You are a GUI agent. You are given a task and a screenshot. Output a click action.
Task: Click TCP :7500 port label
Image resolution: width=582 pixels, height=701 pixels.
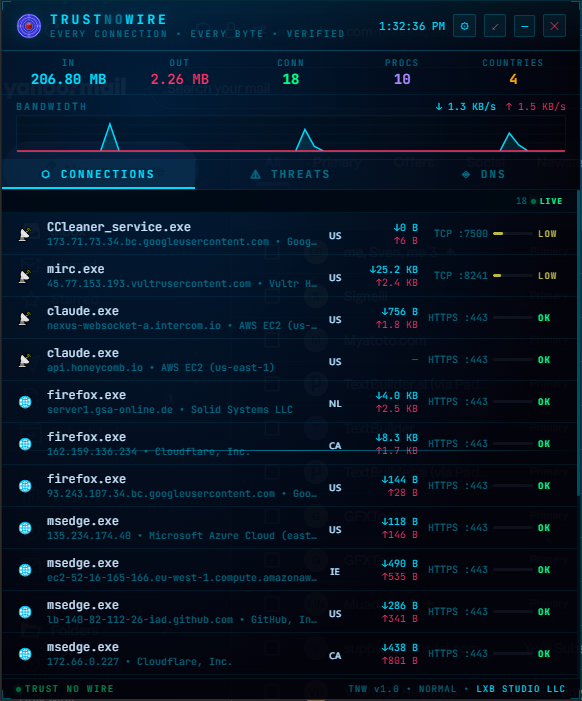461,234
